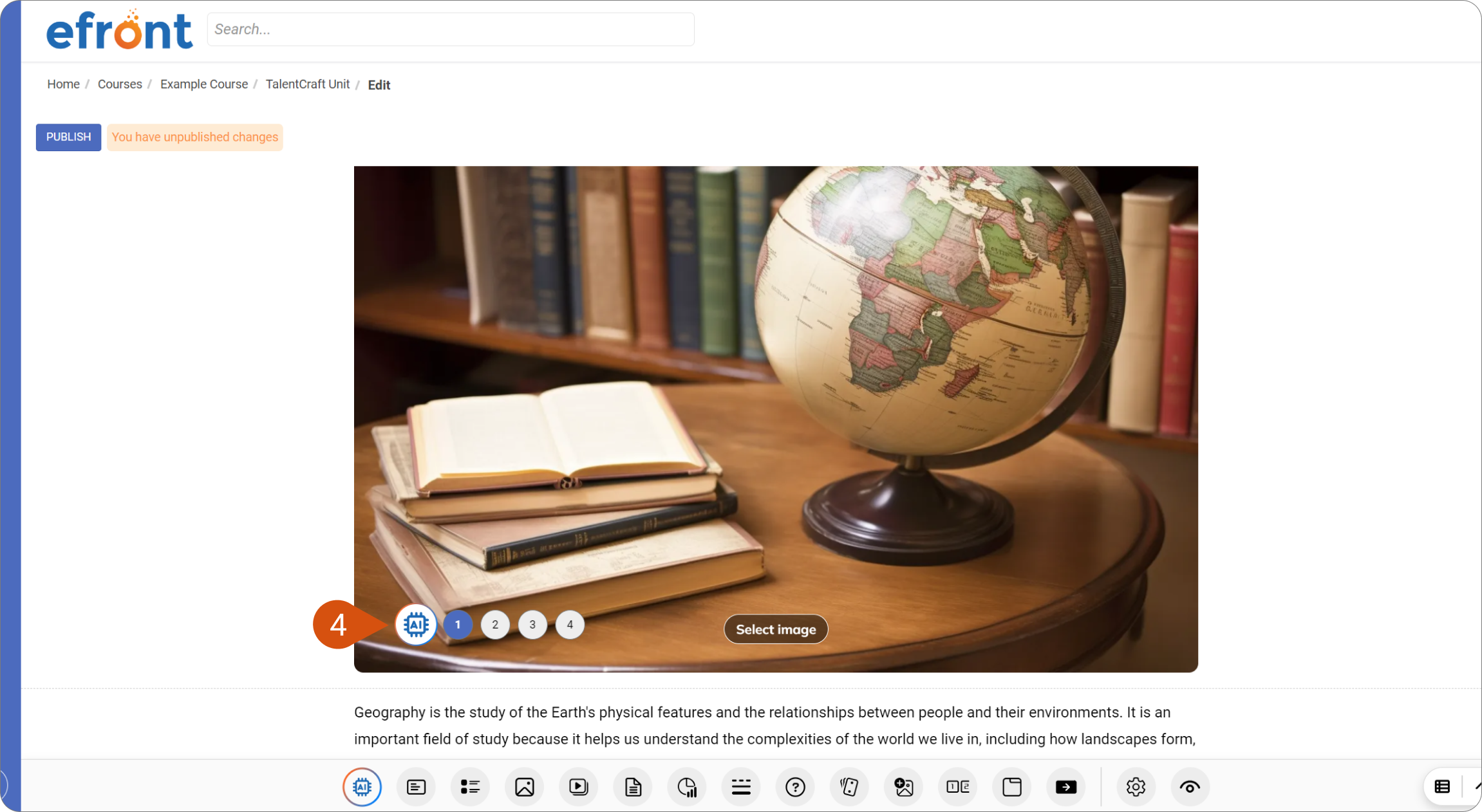Viewport: 1482px width, 812px height.
Task: Insert a flashcards block
Action: pos(850,787)
